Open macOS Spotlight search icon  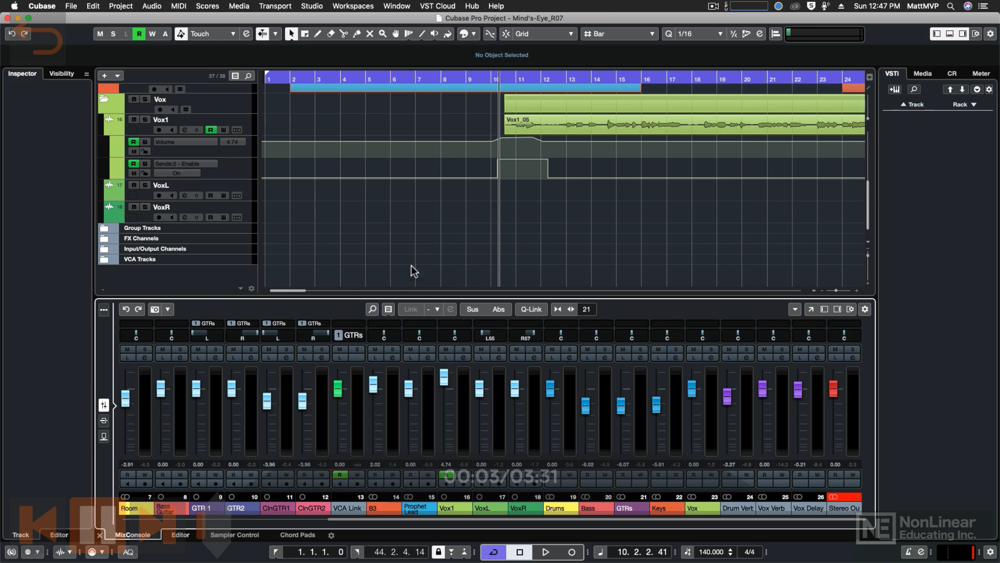(950, 6)
